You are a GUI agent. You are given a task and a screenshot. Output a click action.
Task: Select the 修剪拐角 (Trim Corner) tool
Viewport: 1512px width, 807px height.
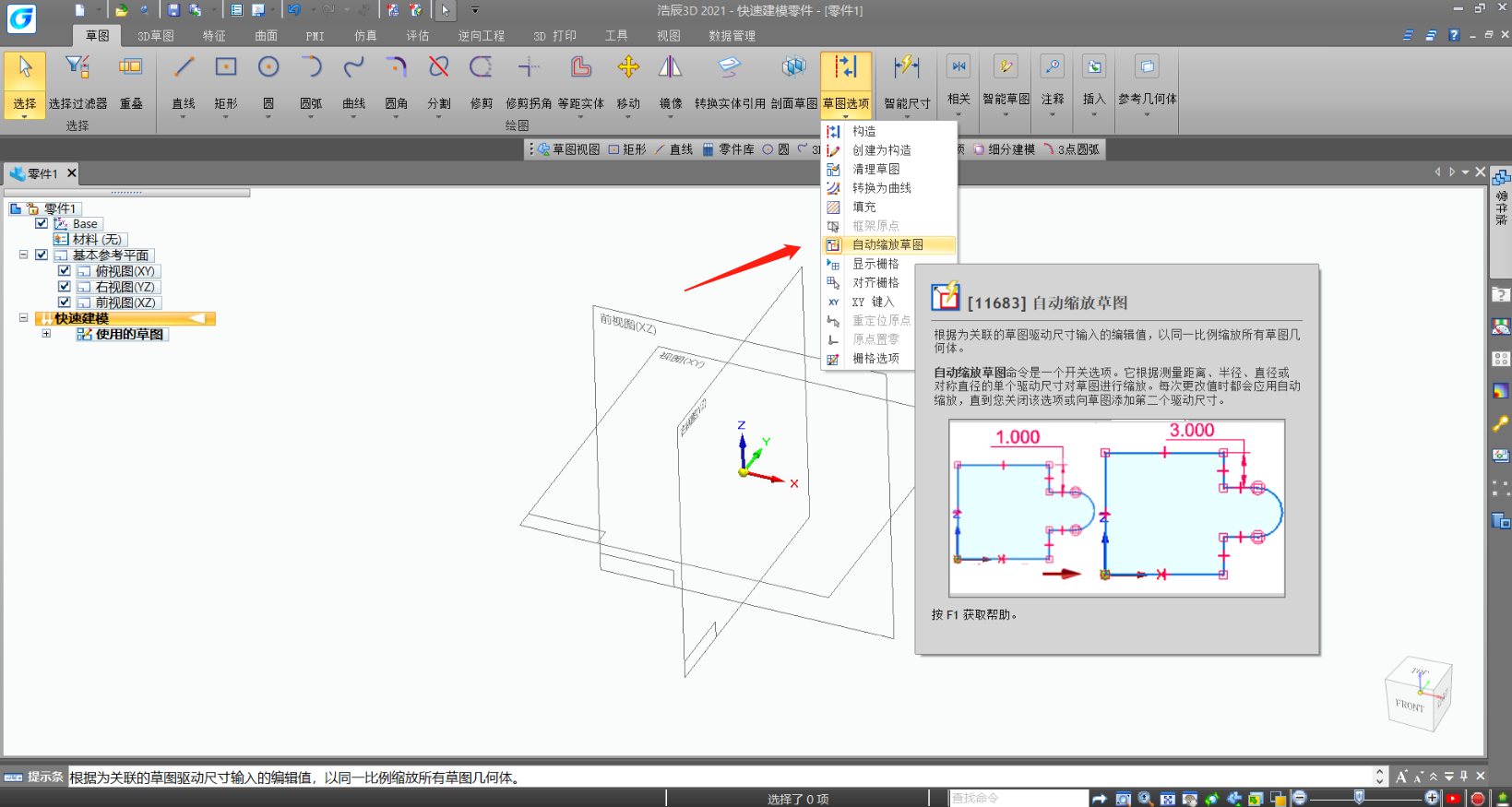click(529, 83)
